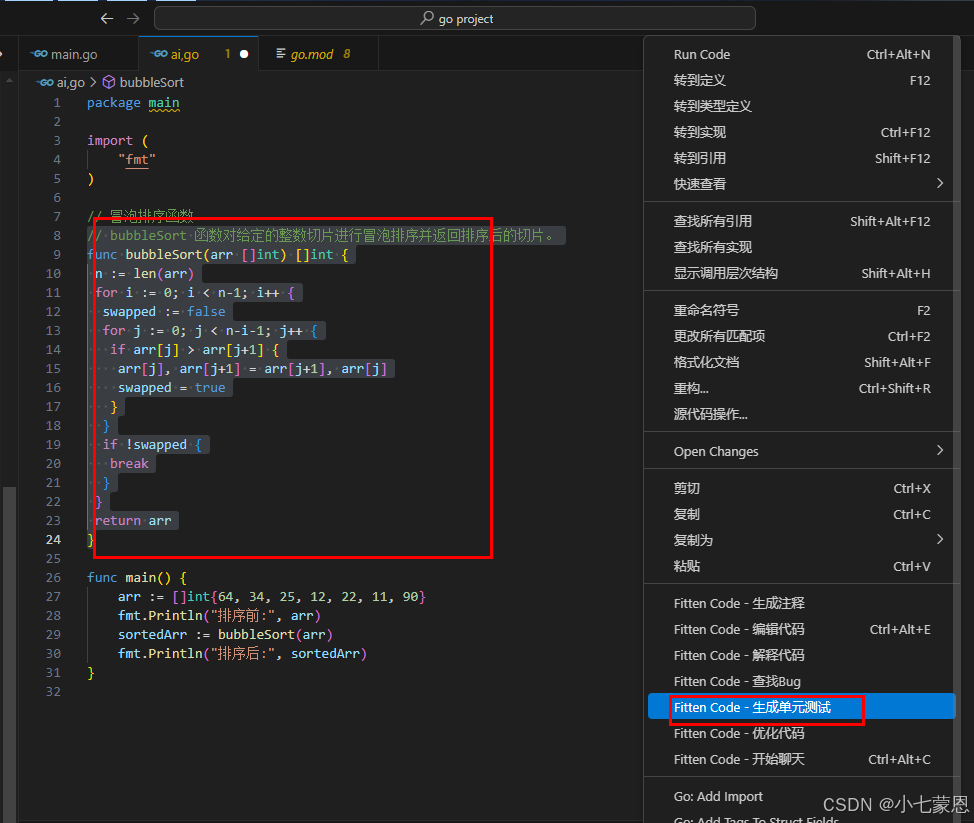Click the unsaved dot on the ai.go tab
The height and width of the screenshot is (823, 974).
click(244, 54)
